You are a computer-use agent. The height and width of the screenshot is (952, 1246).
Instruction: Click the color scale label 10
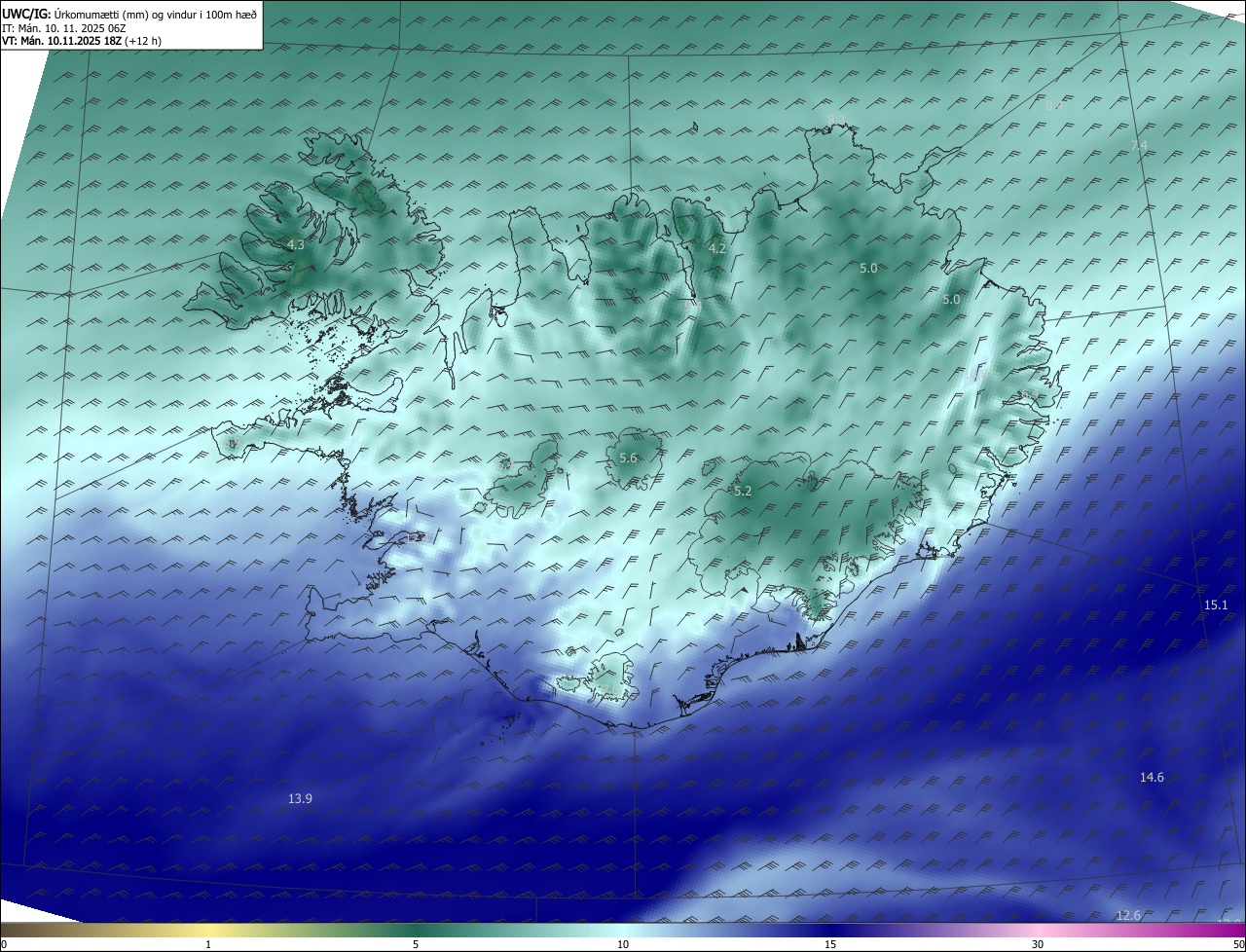pos(623,944)
